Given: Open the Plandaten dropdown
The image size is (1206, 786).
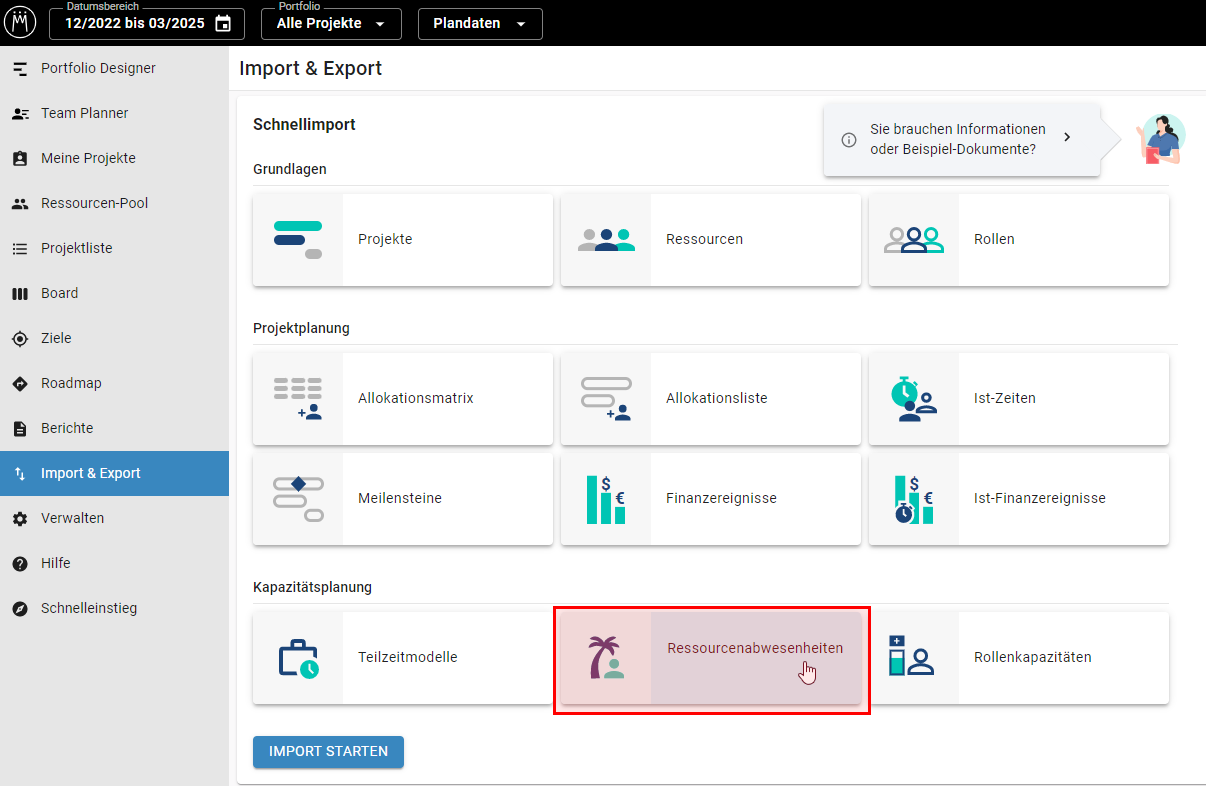Looking at the screenshot, I should pyautogui.click(x=480, y=24).
